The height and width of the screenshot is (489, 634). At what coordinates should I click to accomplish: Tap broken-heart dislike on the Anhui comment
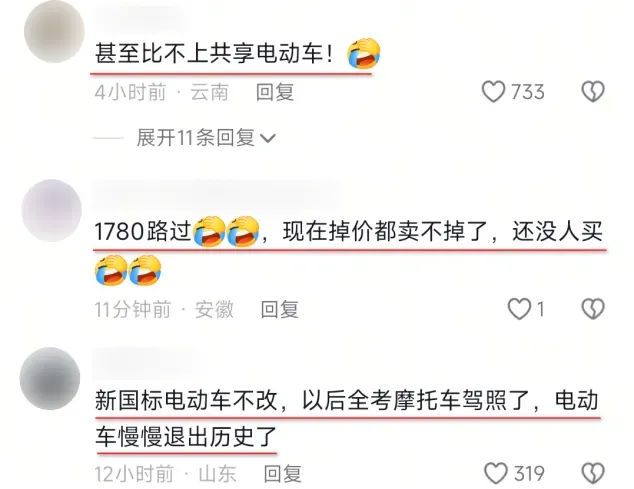coord(593,309)
